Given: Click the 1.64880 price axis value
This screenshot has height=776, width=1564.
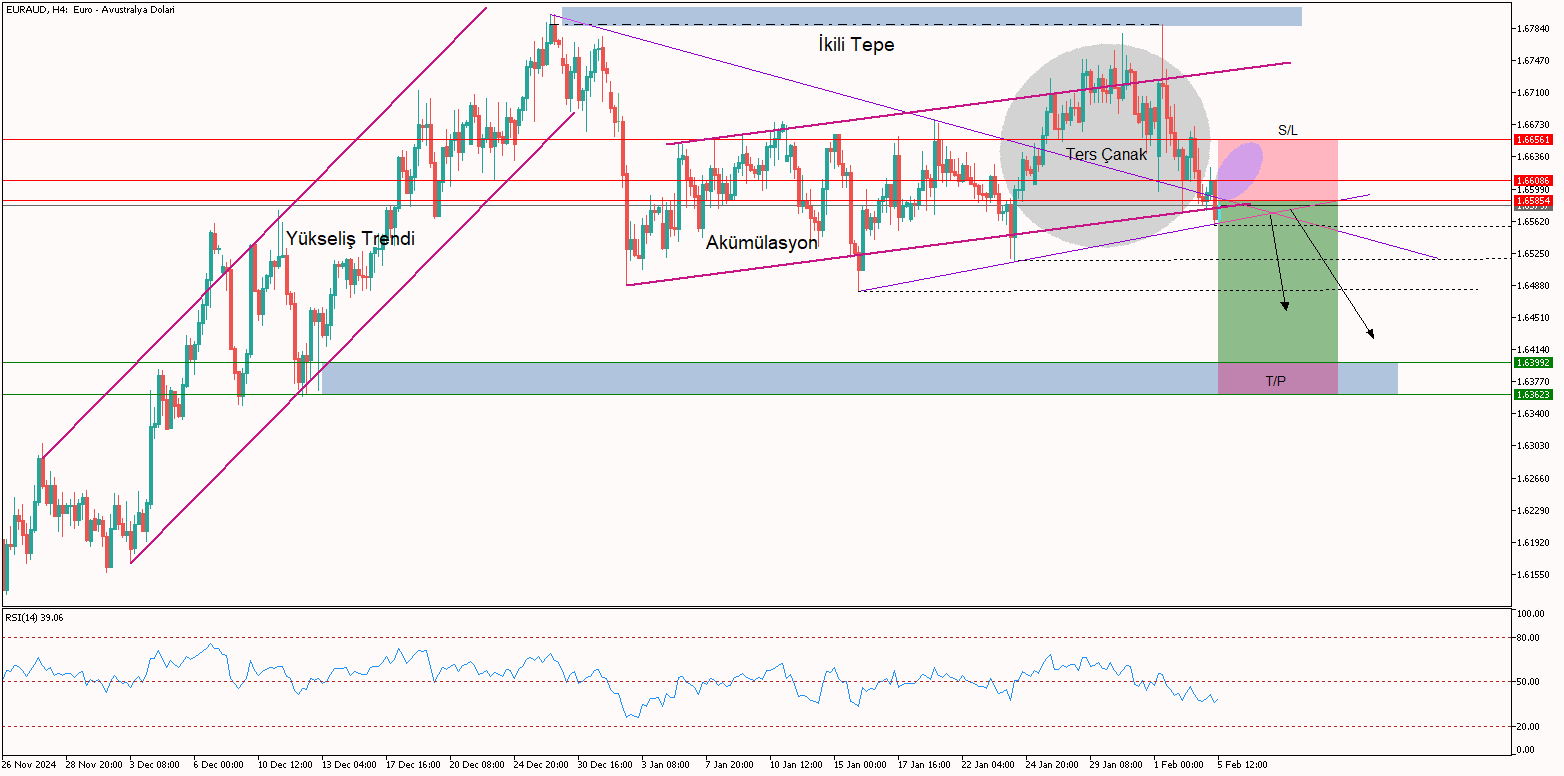Looking at the screenshot, I should [x=1533, y=286].
